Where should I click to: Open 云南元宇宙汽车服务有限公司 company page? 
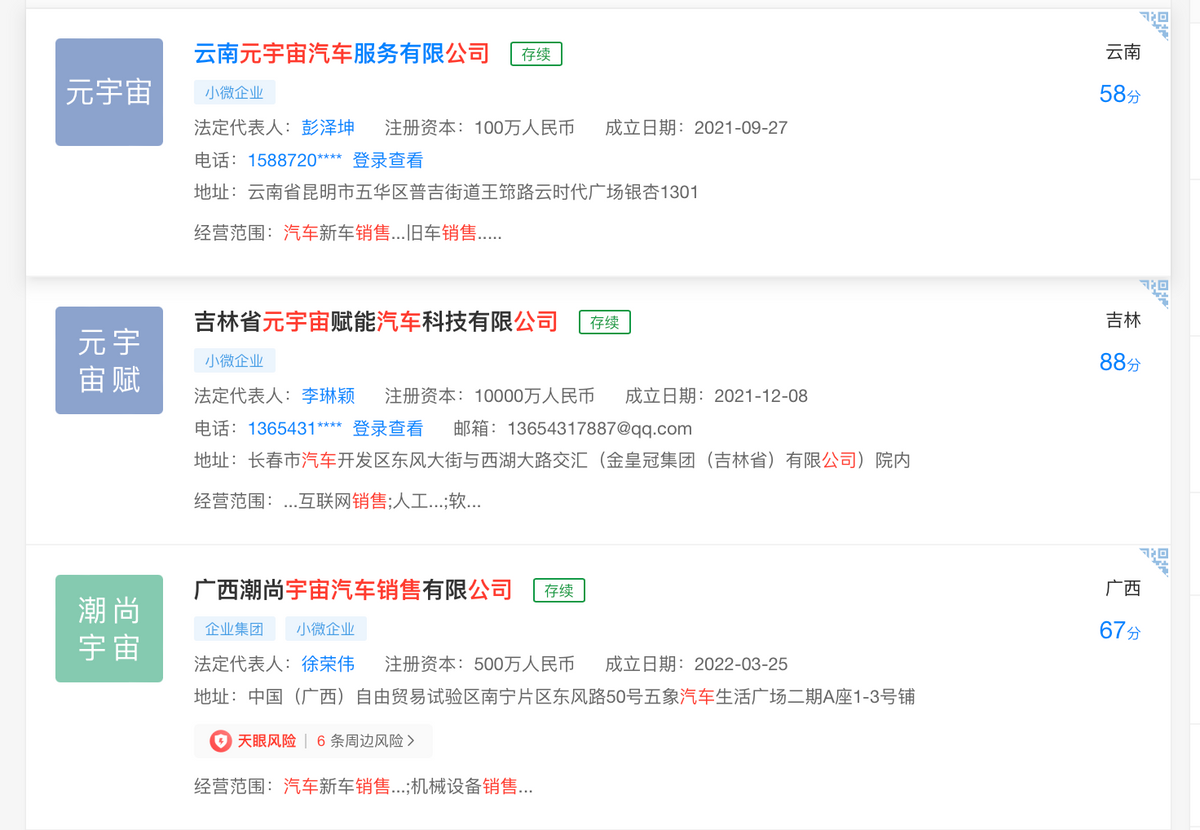pos(341,53)
